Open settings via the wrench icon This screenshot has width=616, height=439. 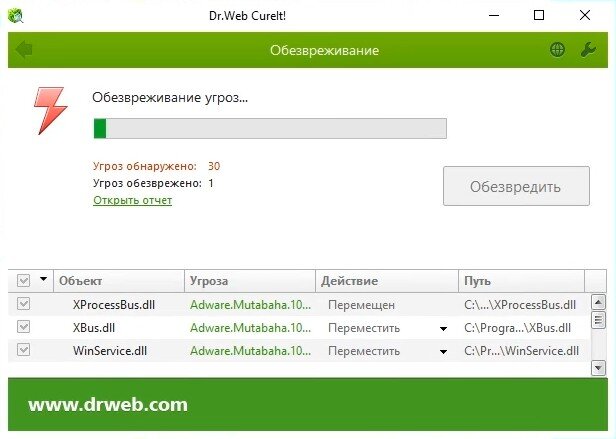(x=588, y=50)
